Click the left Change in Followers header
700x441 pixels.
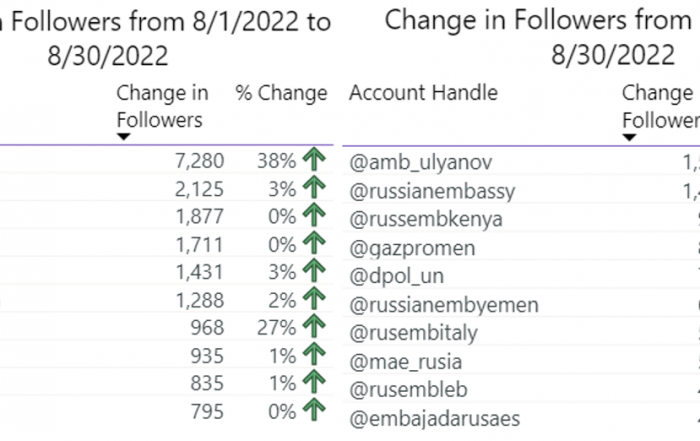tap(162, 106)
